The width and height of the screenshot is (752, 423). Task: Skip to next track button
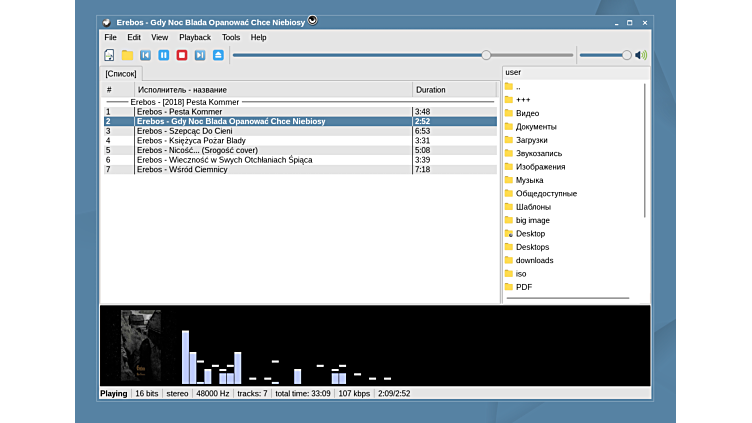[200, 55]
